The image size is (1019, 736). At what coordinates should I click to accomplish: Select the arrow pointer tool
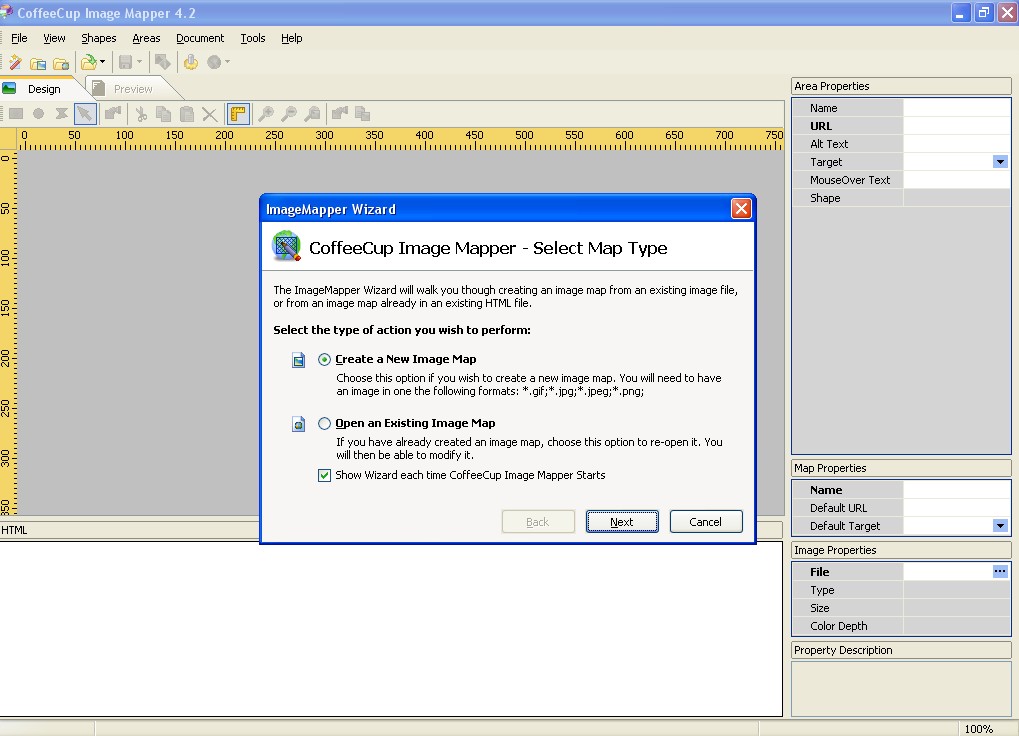click(x=84, y=114)
